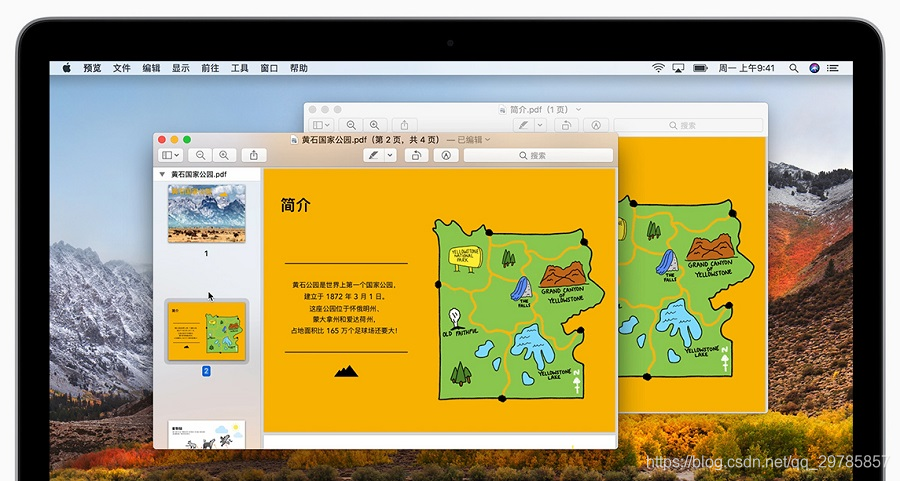
Task: Zoom out in 黄石国家公园 window
Action: coord(200,155)
